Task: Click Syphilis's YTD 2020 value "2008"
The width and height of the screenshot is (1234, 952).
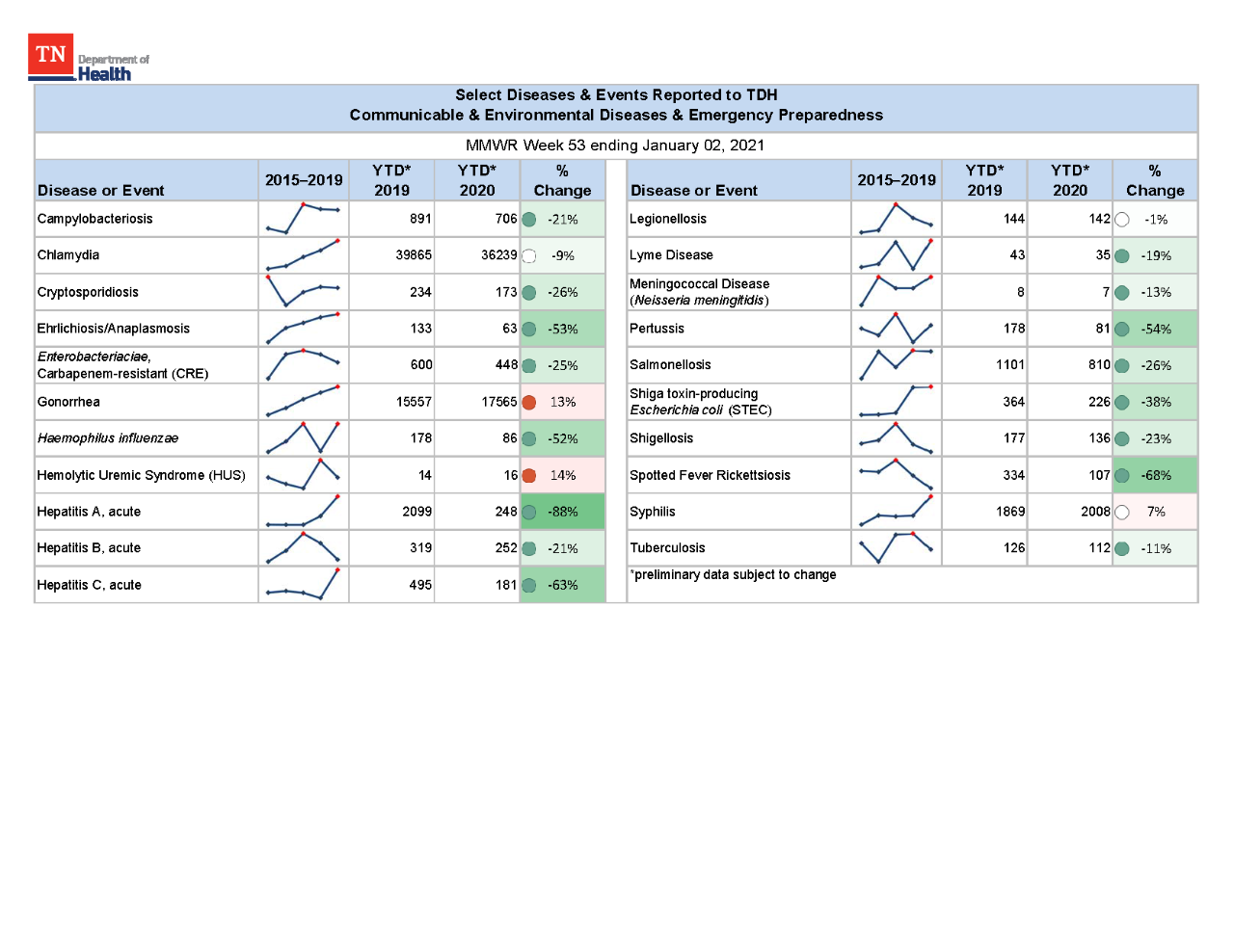Action: (1095, 512)
